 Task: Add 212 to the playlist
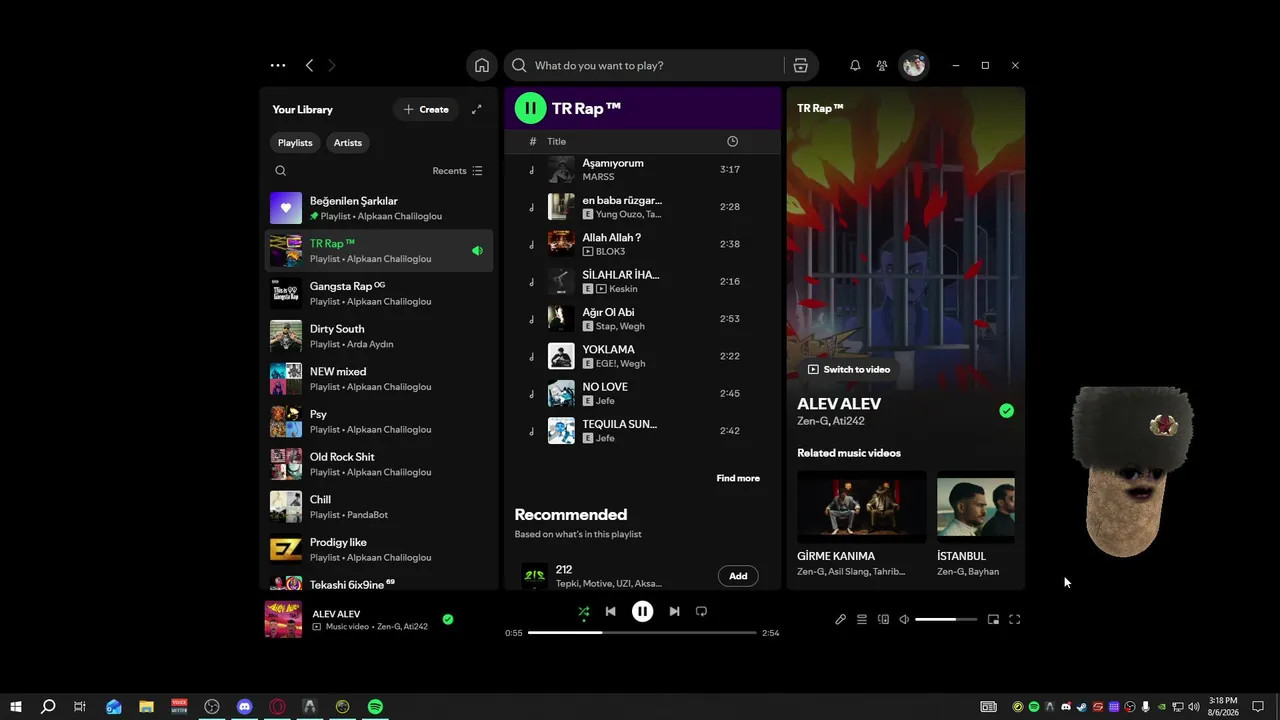click(738, 576)
